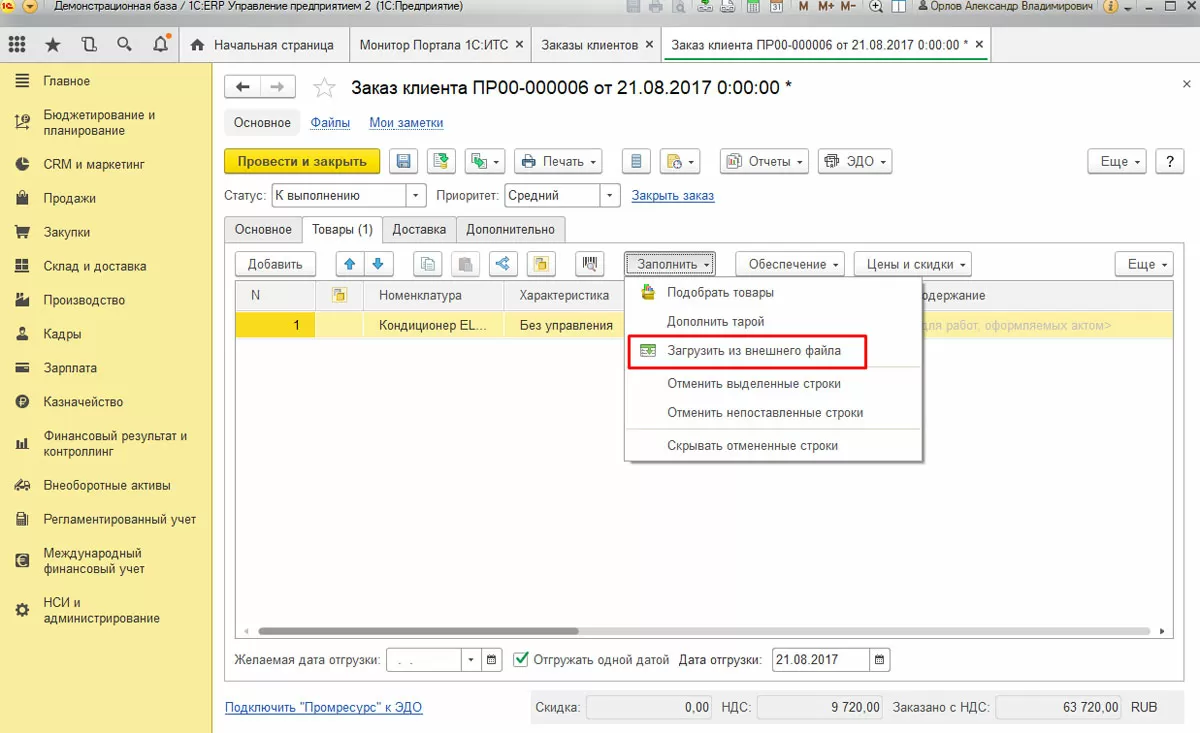Open the ЭДО dropdown
The width and height of the screenshot is (1200, 733).
pos(855,161)
